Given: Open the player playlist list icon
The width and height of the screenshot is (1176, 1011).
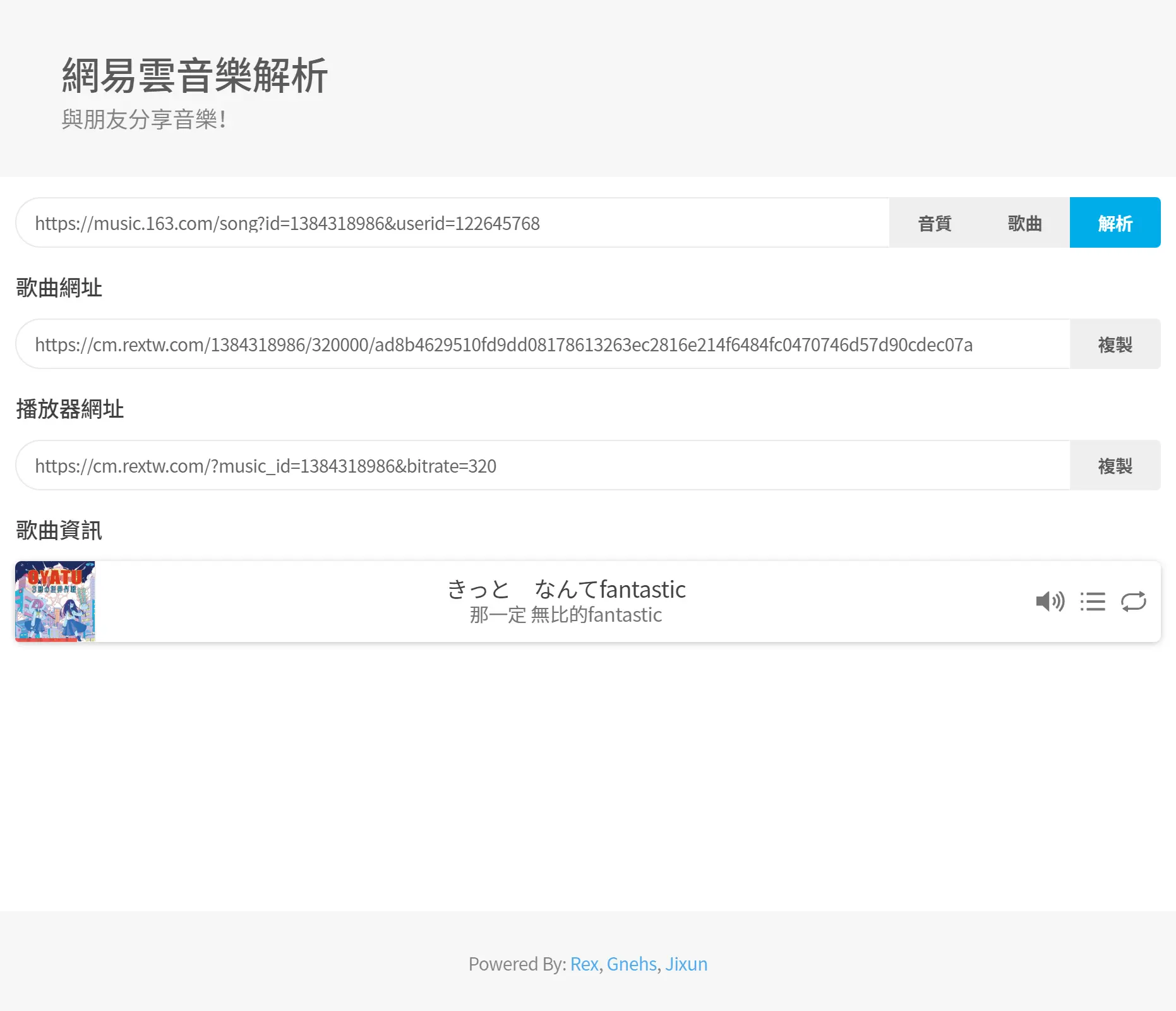Looking at the screenshot, I should (x=1092, y=601).
